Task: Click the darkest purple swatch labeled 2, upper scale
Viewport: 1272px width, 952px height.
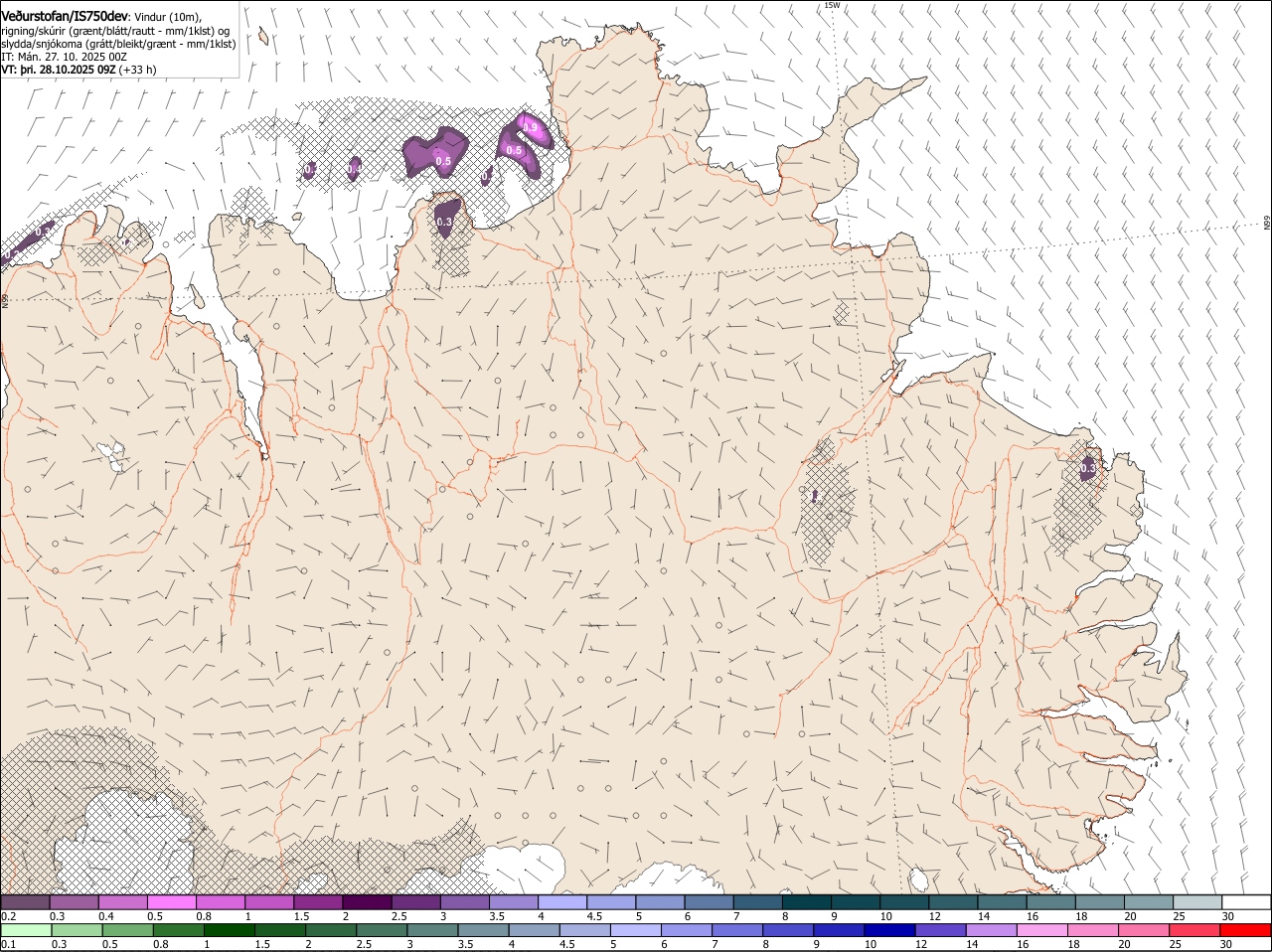Action: click(366, 902)
